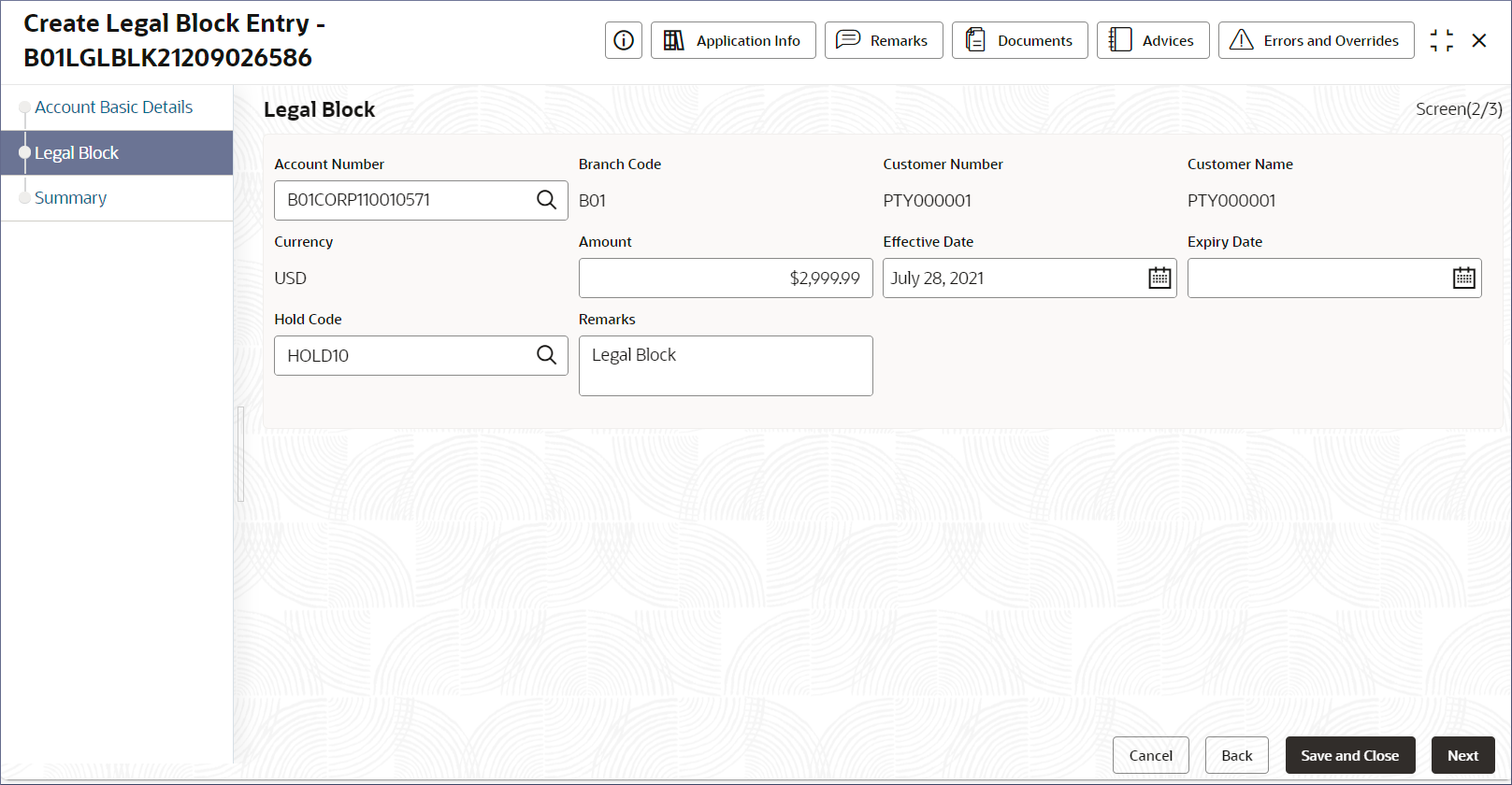Open Application Info panel
The image size is (1512, 785).
tap(733, 40)
